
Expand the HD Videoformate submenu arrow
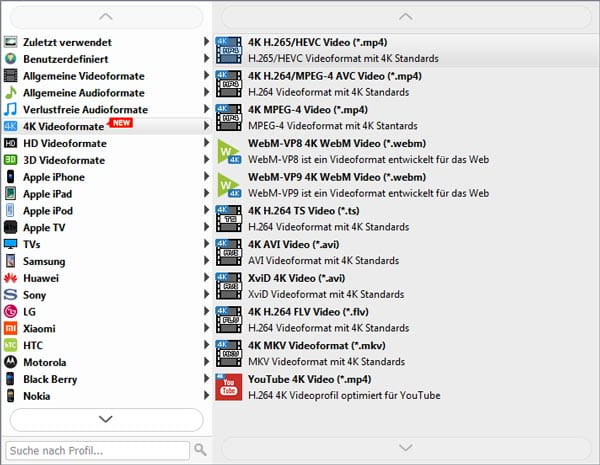[x=207, y=143]
